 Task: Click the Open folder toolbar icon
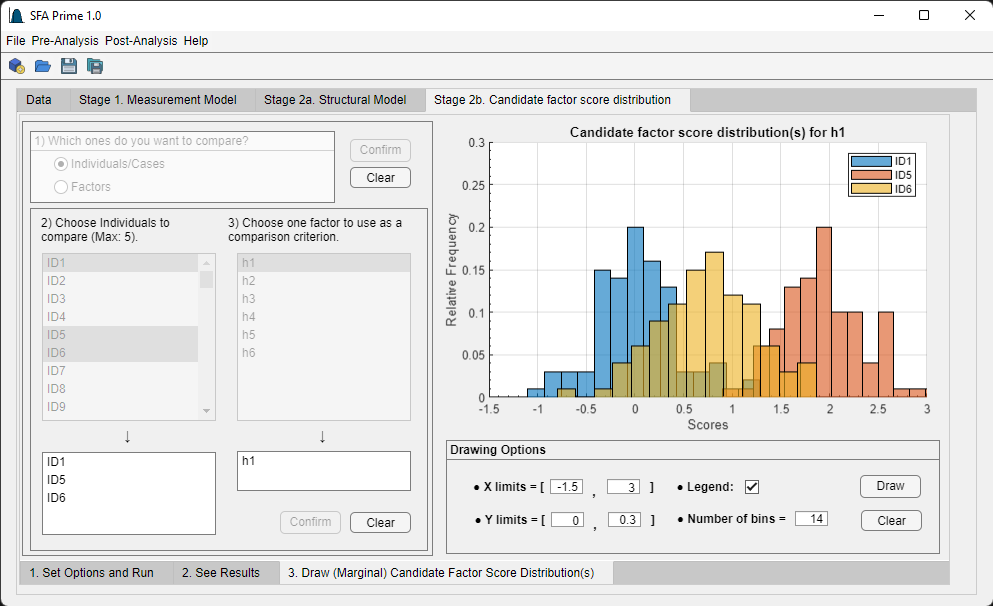pyautogui.click(x=42, y=66)
